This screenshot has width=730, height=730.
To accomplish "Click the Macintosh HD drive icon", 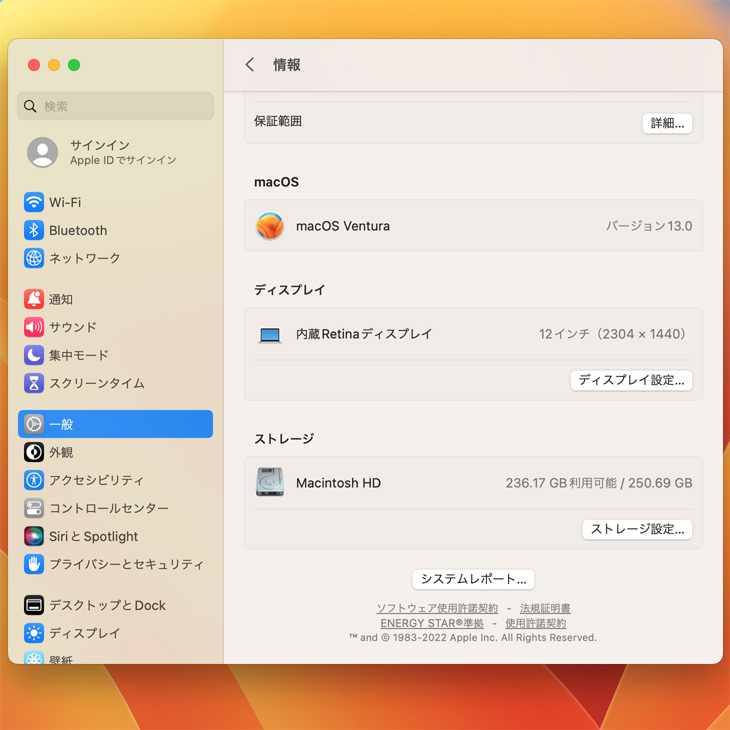I will [269, 483].
